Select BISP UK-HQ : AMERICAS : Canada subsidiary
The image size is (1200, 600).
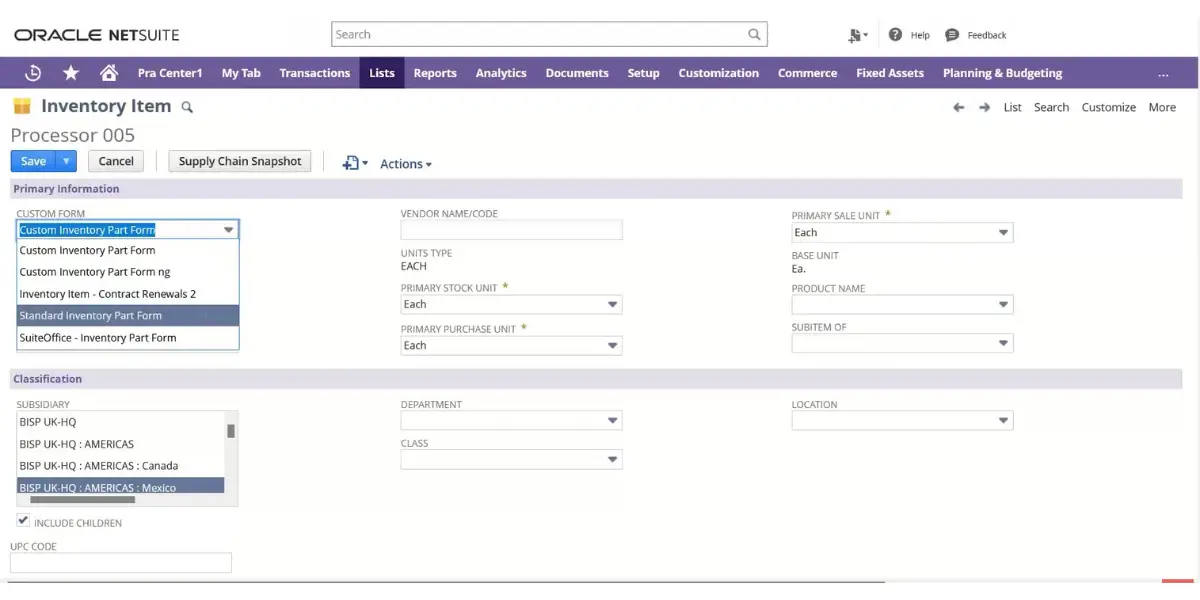click(x=121, y=466)
